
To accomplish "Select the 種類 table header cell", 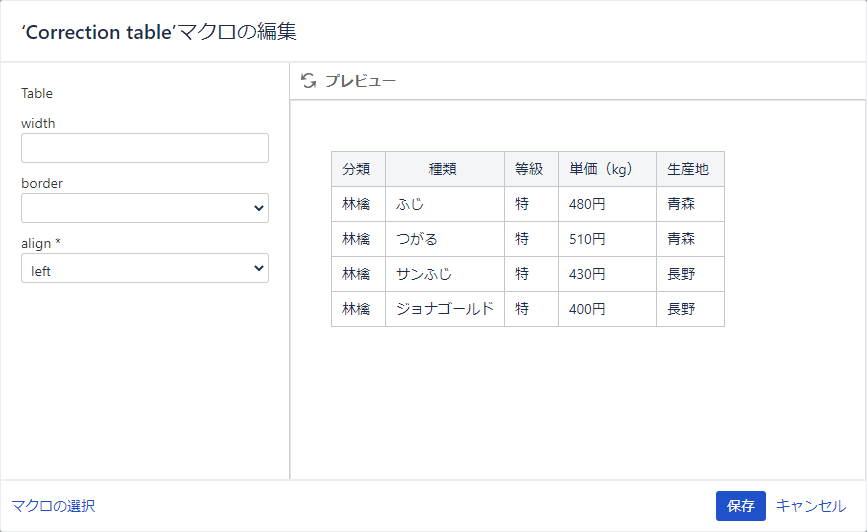I will (443, 169).
